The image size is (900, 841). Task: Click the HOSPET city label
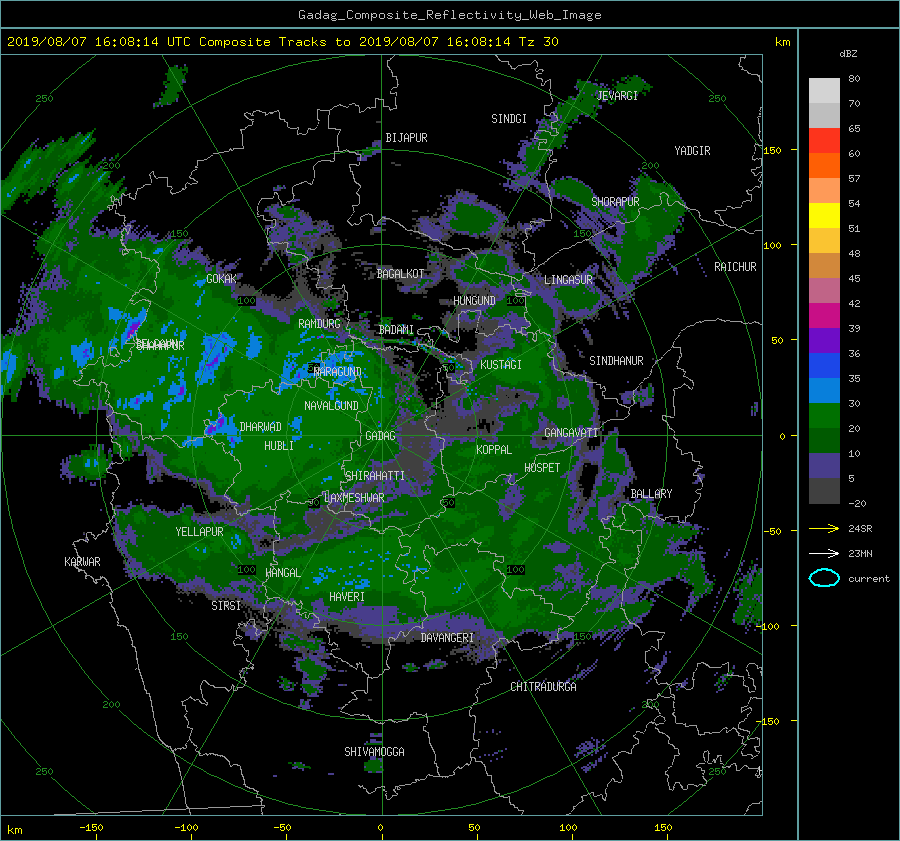pos(542,468)
